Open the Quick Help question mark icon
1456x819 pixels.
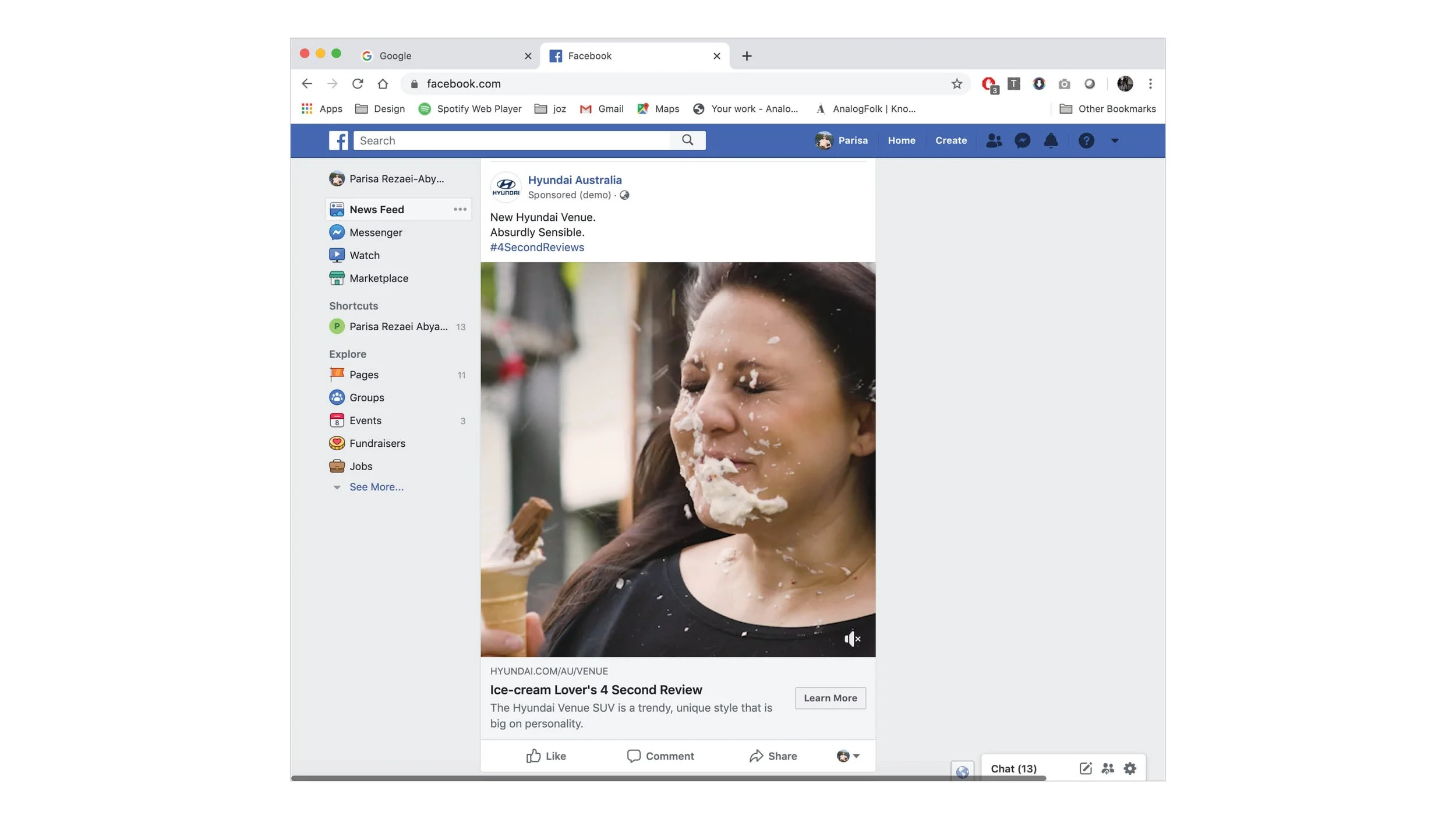pos(1086,140)
